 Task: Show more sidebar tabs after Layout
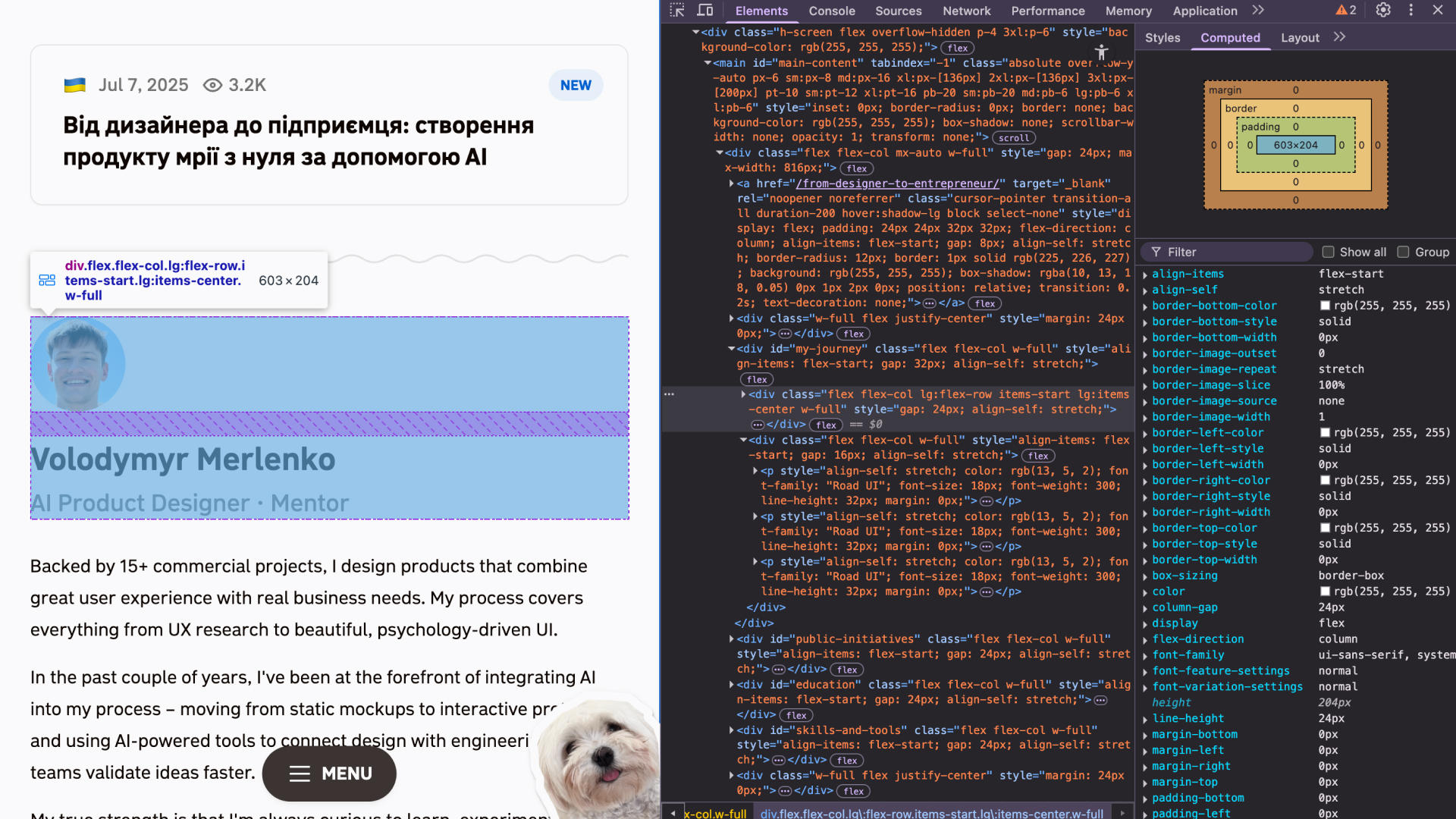click(1339, 37)
